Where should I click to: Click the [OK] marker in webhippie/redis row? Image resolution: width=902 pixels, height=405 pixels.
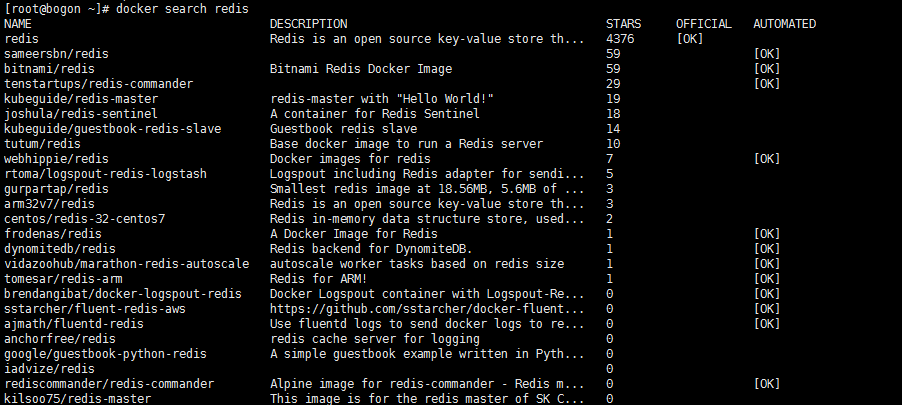pos(767,158)
